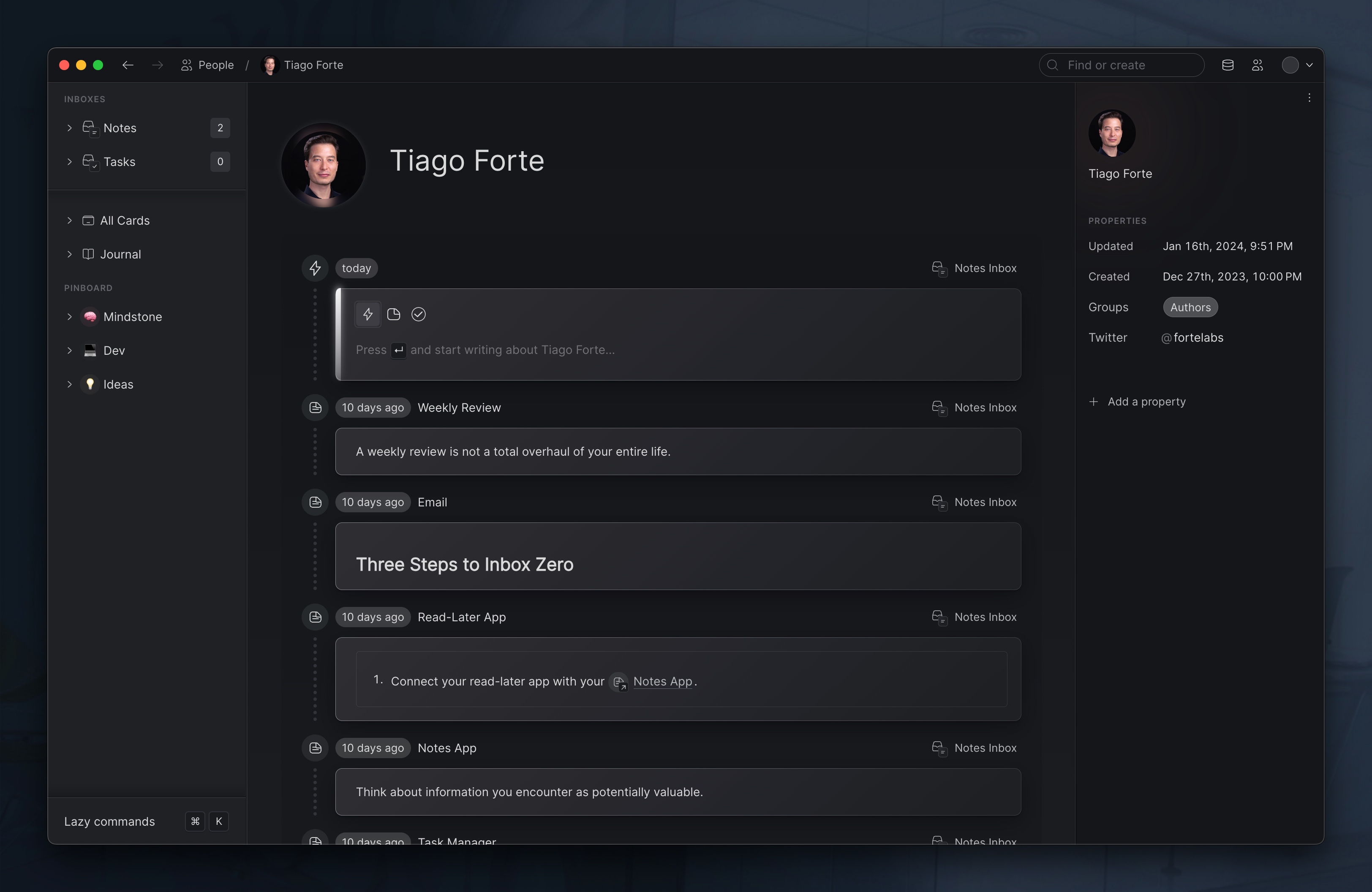
Task: Click the Twitter property label
Action: click(x=1108, y=338)
